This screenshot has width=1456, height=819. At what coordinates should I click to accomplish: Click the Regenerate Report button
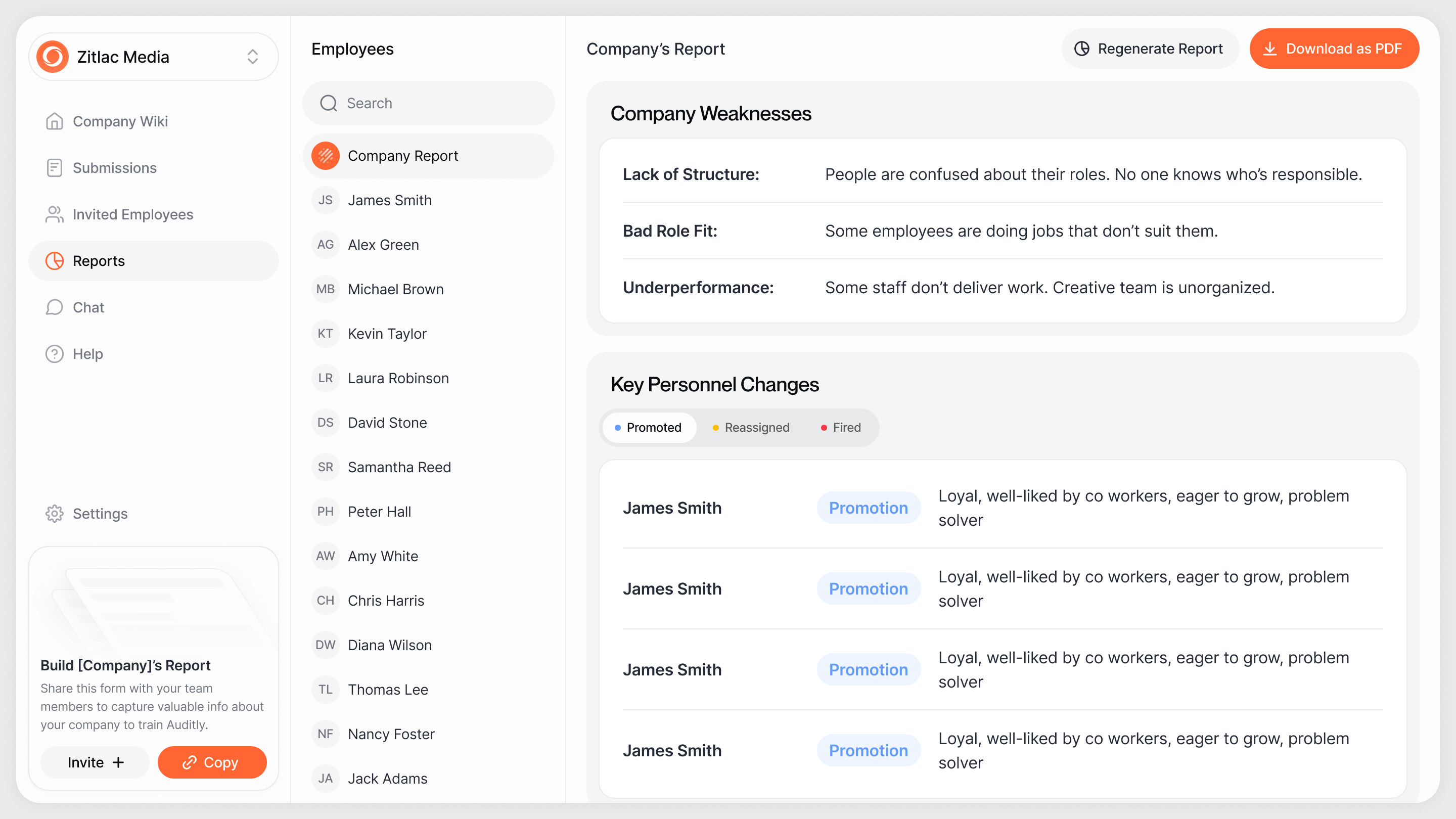tap(1149, 49)
